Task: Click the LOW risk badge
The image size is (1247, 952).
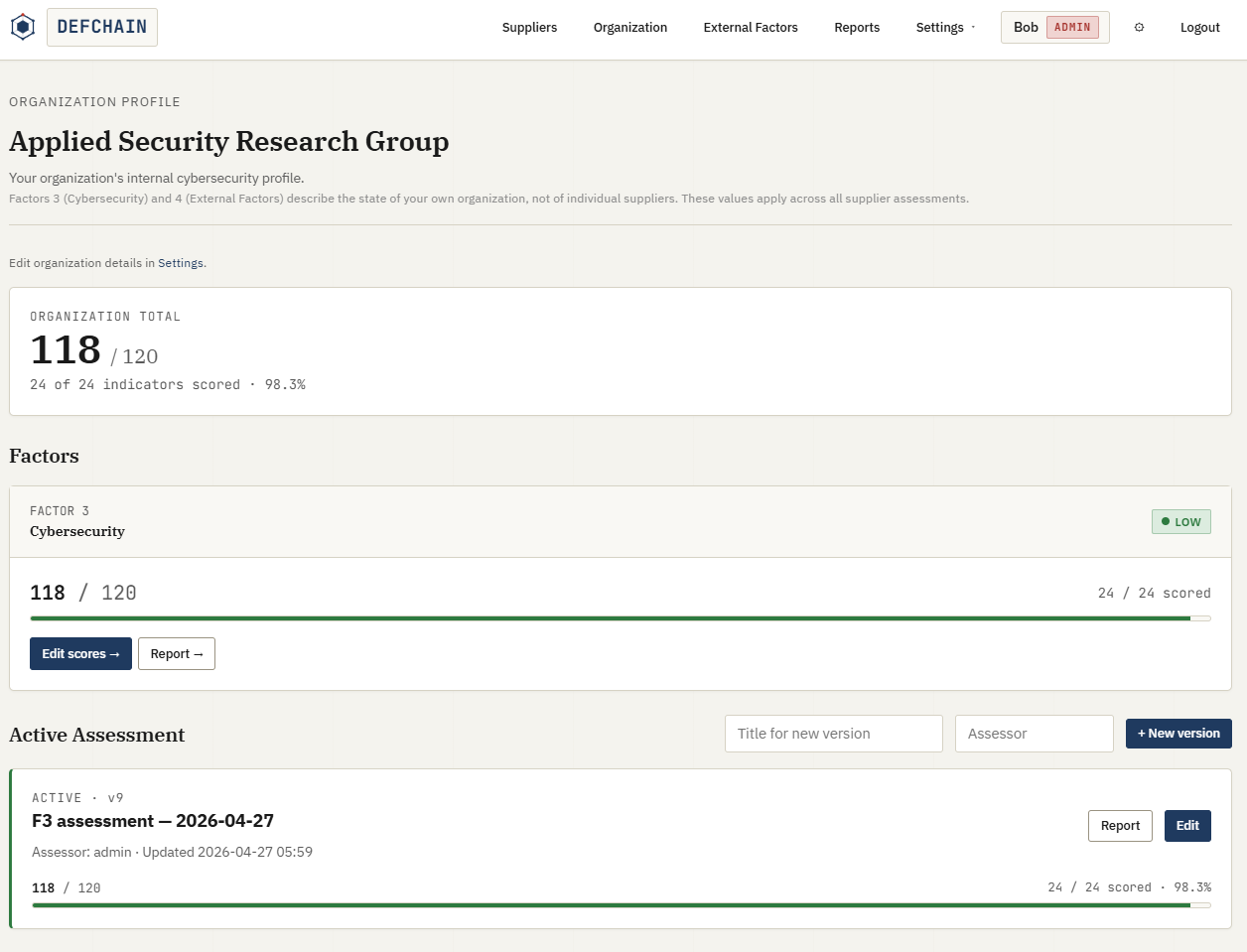Action: [x=1181, y=521]
